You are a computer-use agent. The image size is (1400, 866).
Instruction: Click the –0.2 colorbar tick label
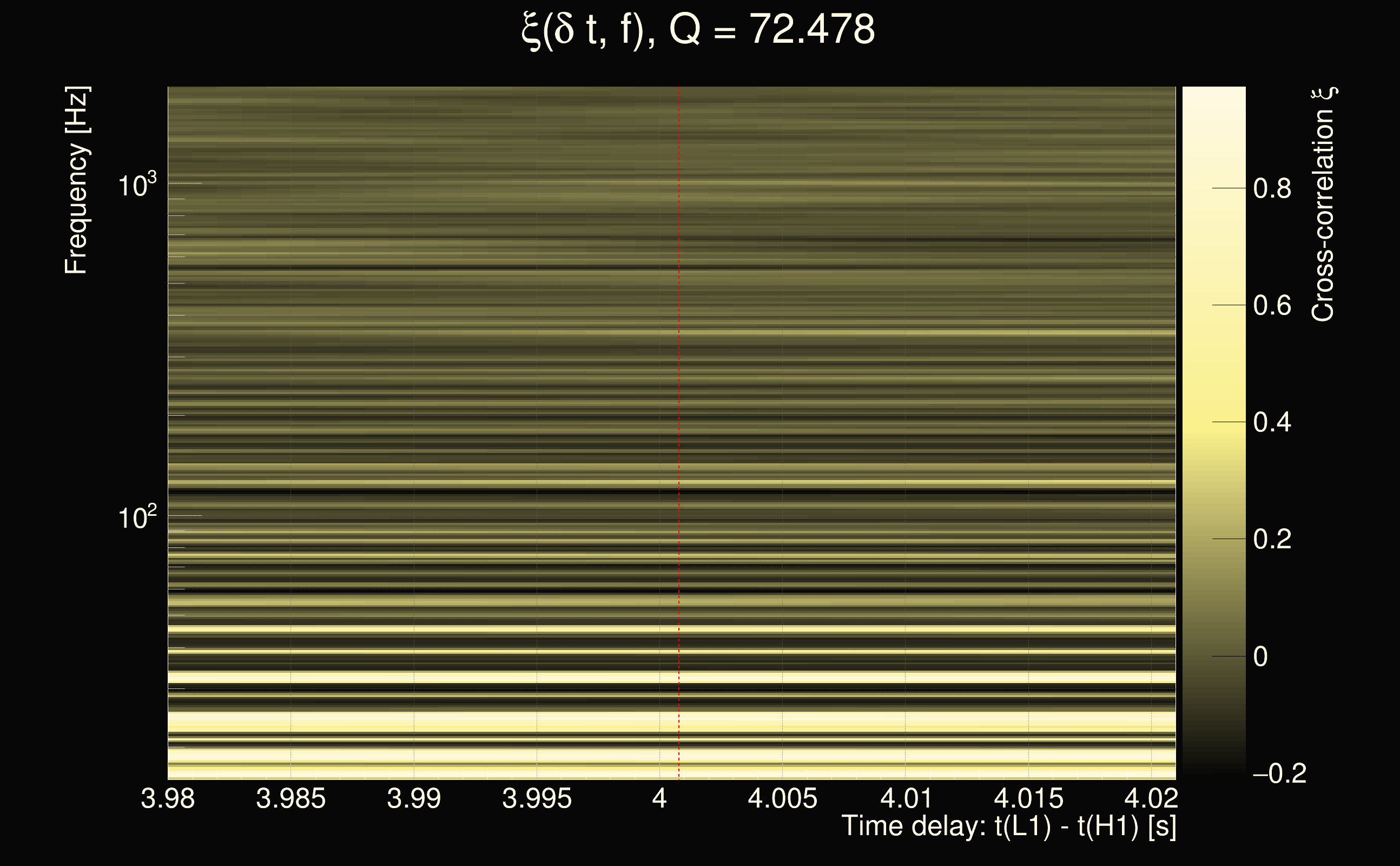(1279, 773)
